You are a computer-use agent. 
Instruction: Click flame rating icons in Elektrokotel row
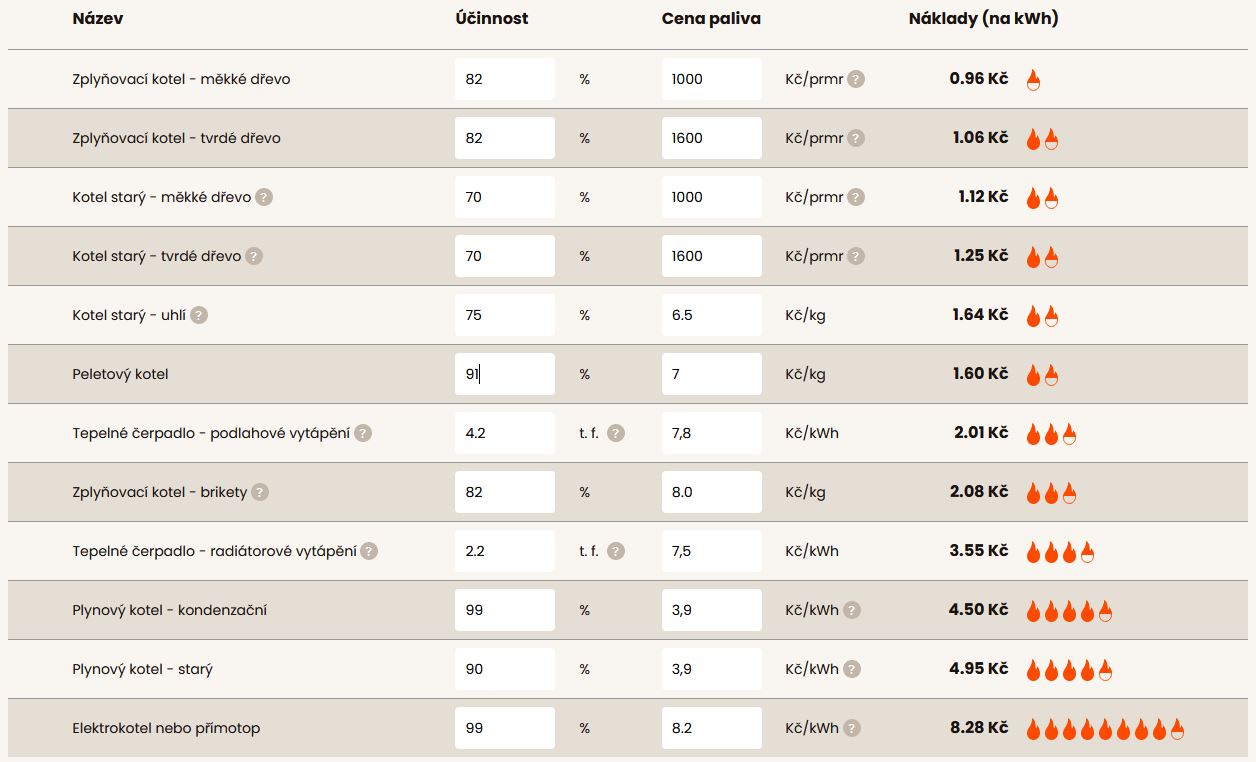(x=1104, y=729)
